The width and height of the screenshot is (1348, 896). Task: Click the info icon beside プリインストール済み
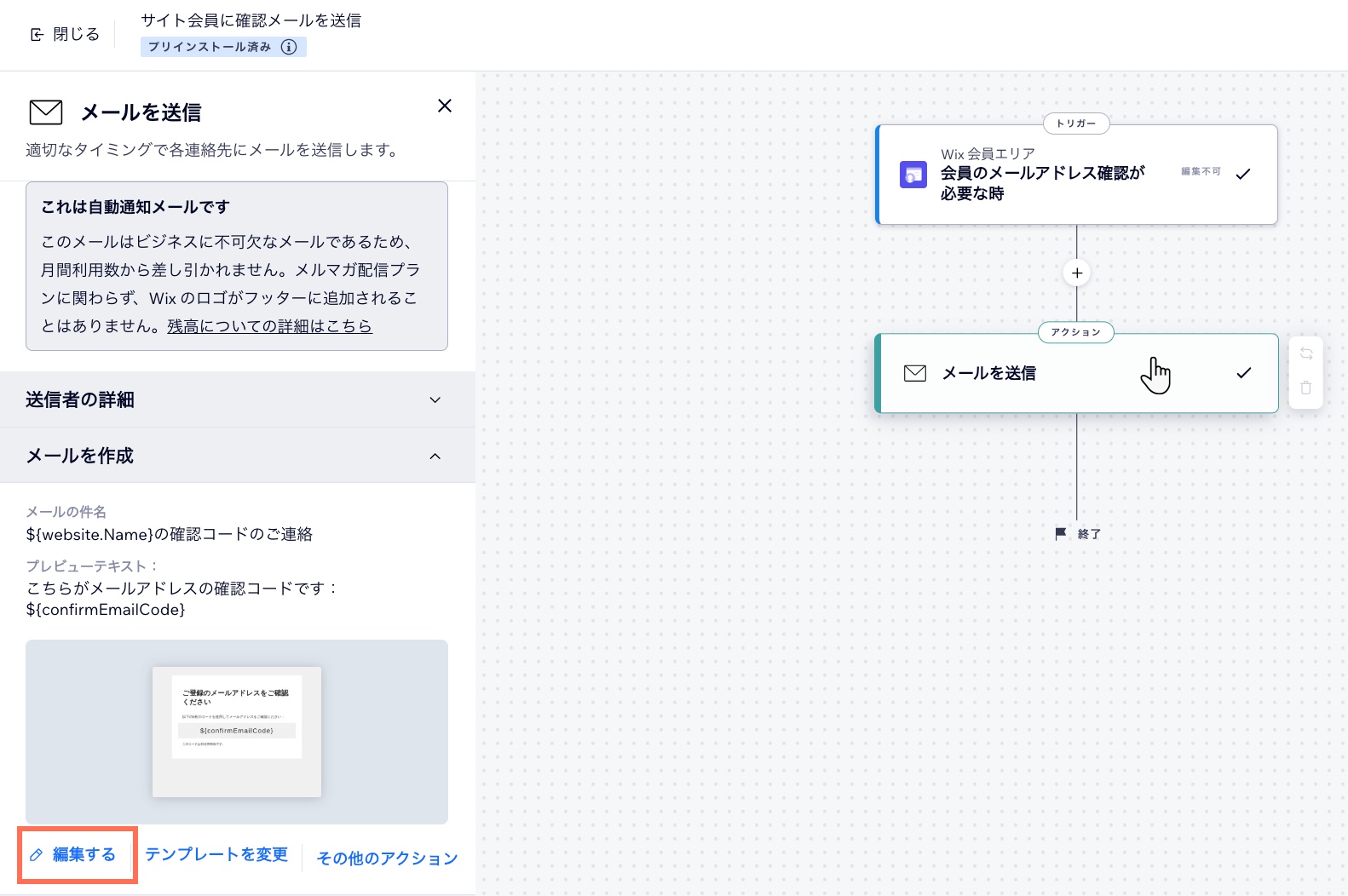289,47
